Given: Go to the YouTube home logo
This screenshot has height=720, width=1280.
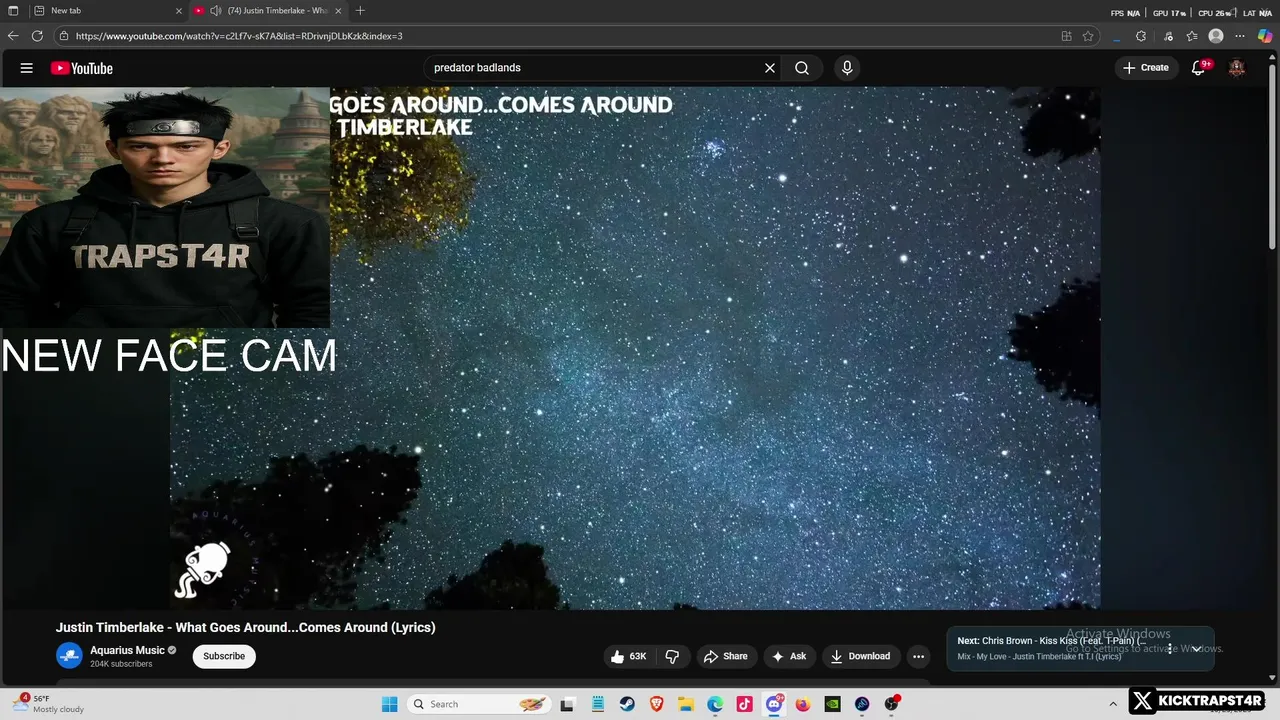Looking at the screenshot, I should tap(82, 68).
